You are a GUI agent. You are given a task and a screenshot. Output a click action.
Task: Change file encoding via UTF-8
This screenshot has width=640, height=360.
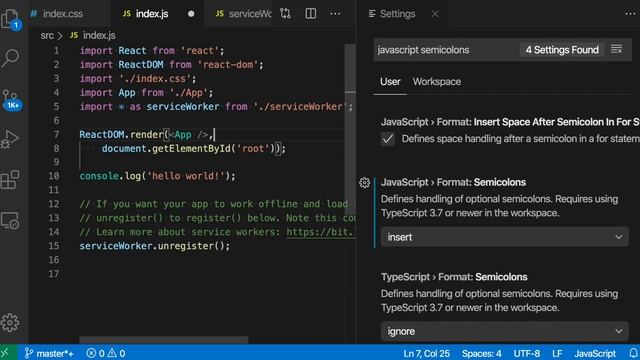527,353
